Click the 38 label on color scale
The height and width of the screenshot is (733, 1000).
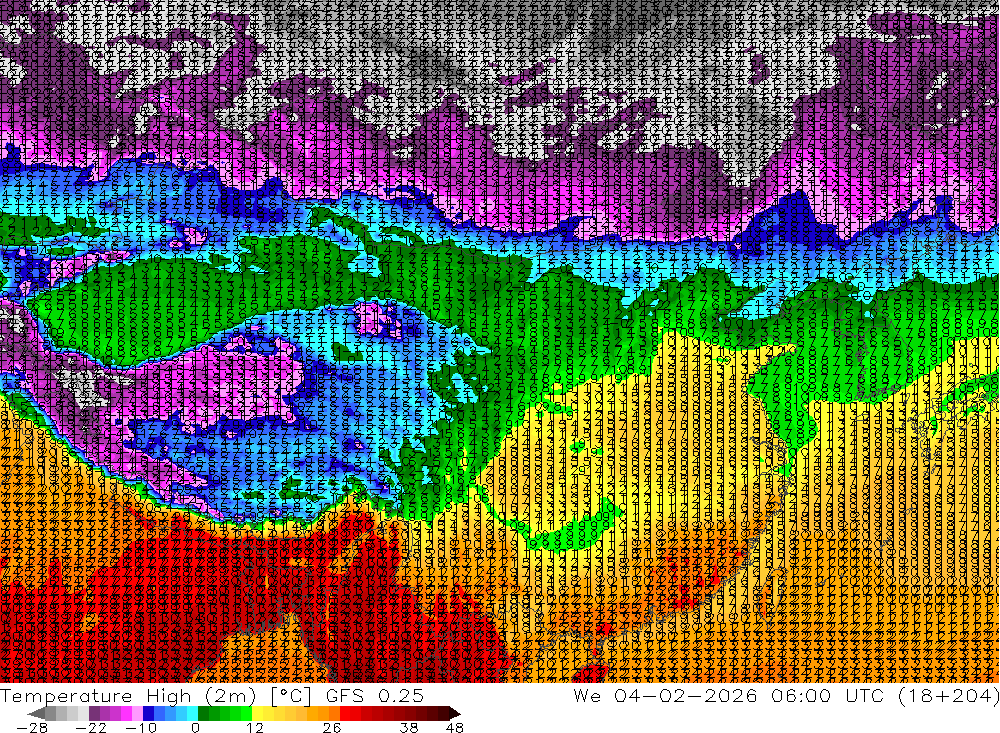click(x=409, y=728)
